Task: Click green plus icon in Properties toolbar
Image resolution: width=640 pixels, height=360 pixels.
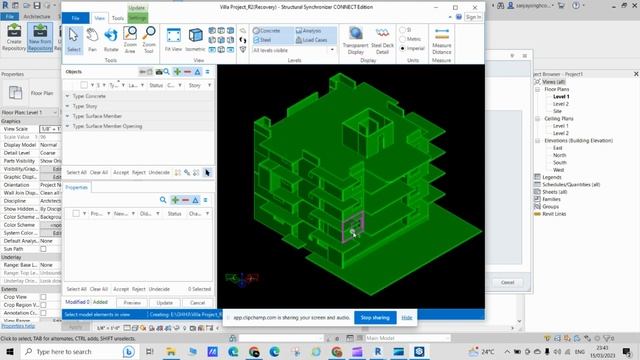Action: tap(175, 200)
